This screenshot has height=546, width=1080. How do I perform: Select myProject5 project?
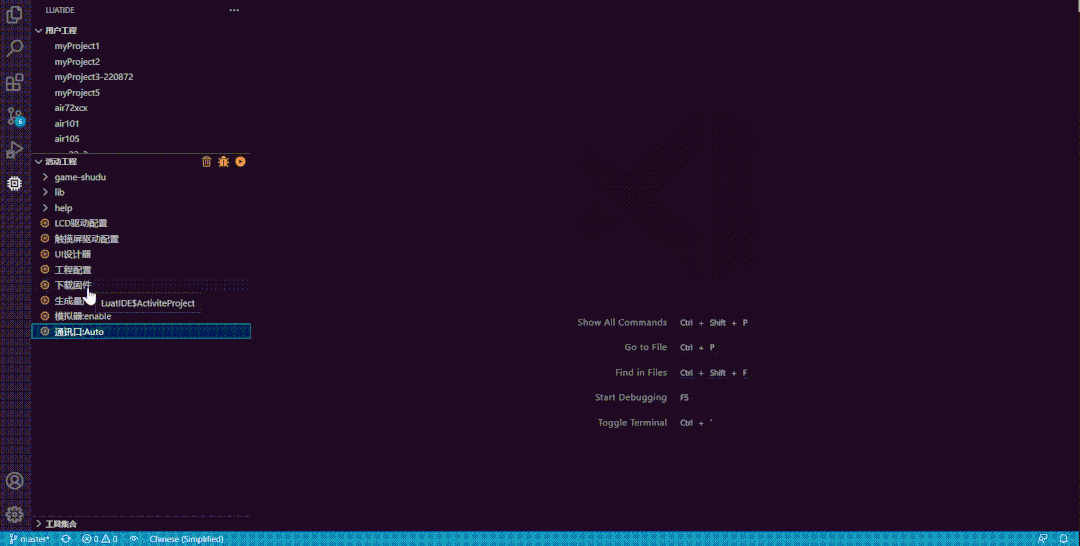(77, 93)
